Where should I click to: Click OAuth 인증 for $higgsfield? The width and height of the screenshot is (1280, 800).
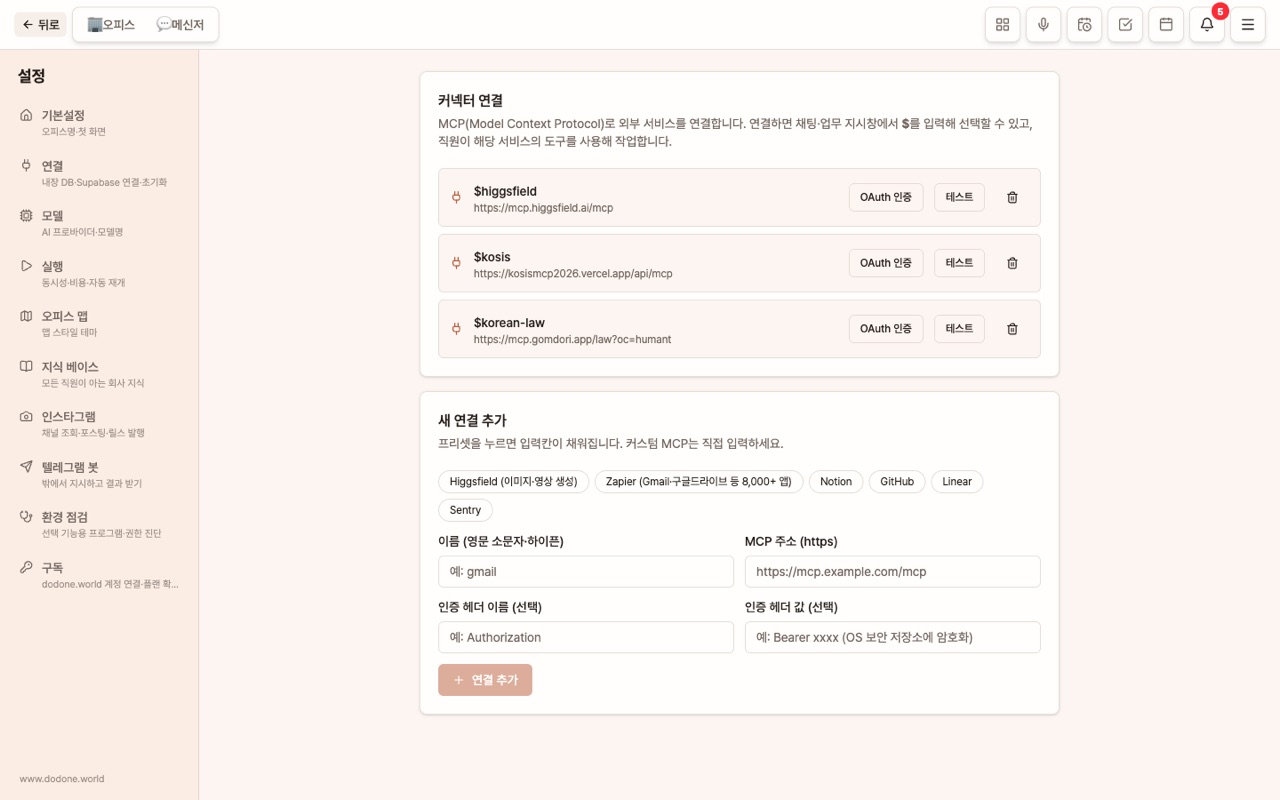(x=886, y=197)
